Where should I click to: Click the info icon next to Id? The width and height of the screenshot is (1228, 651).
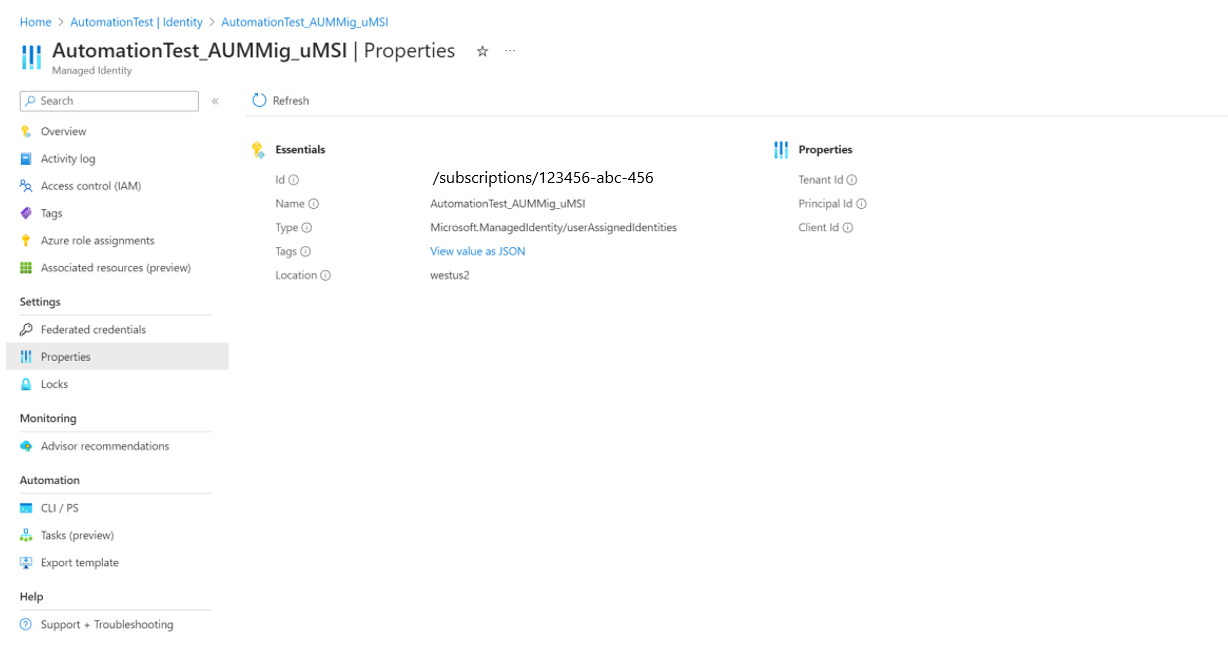[x=294, y=180]
